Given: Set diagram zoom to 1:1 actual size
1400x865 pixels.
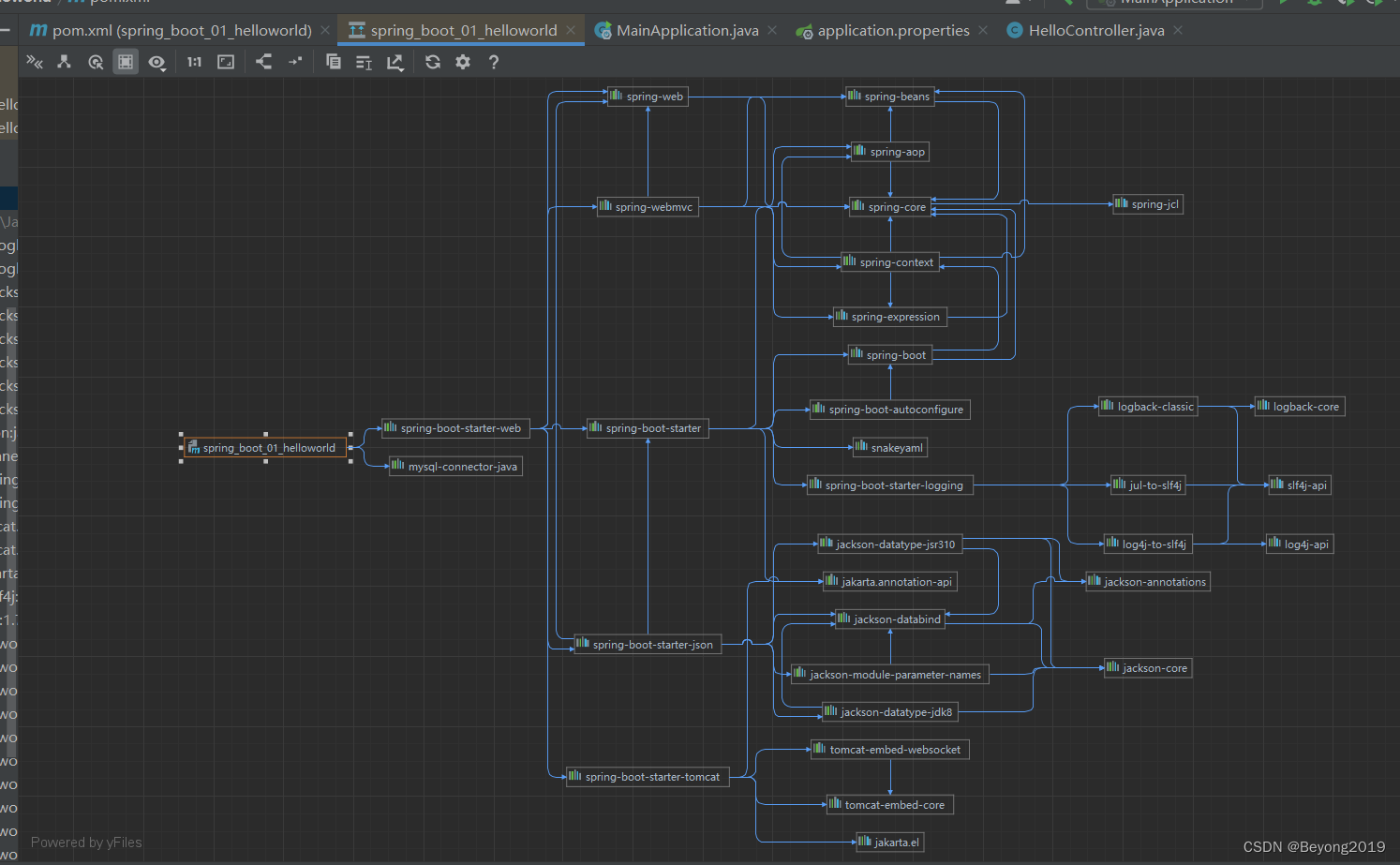Looking at the screenshot, I should pyautogui.click(x=194, y=62).
